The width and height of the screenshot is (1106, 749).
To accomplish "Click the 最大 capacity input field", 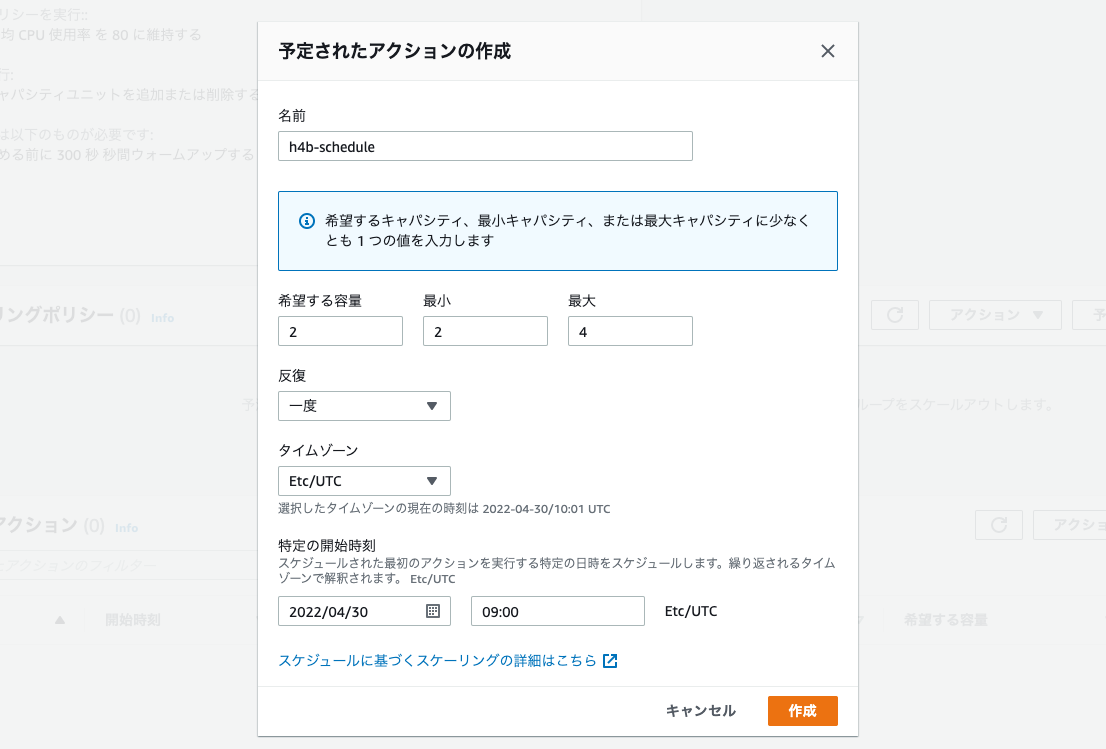I will coord(630,331).
